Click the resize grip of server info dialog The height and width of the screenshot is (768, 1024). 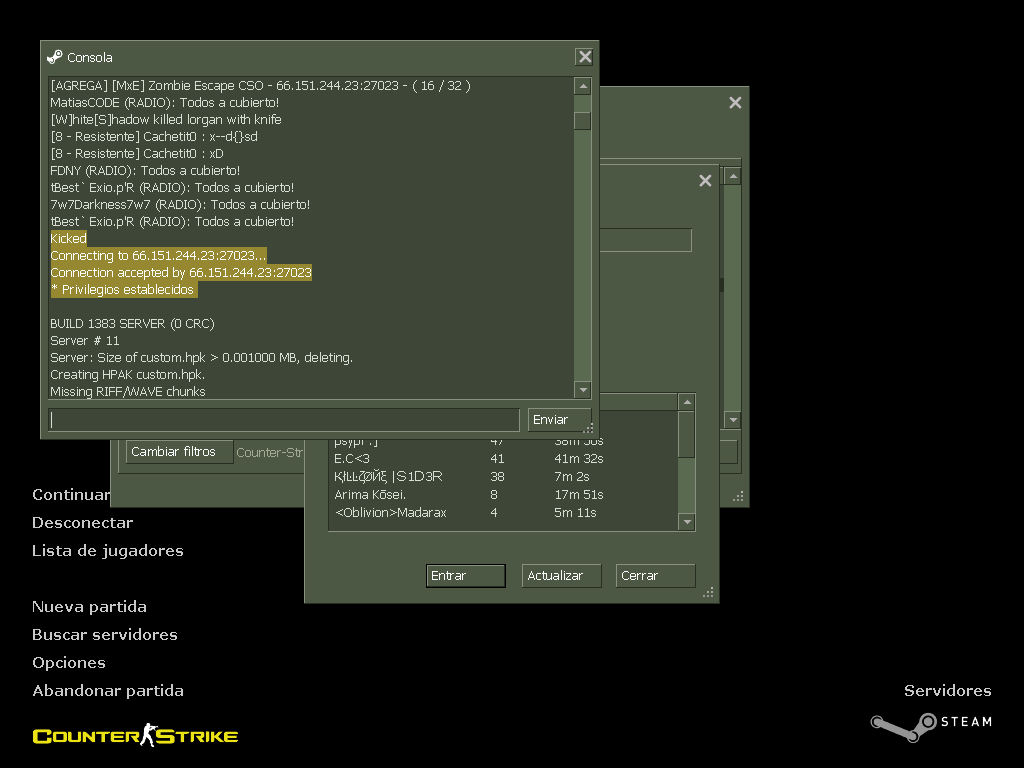point(709,593)
